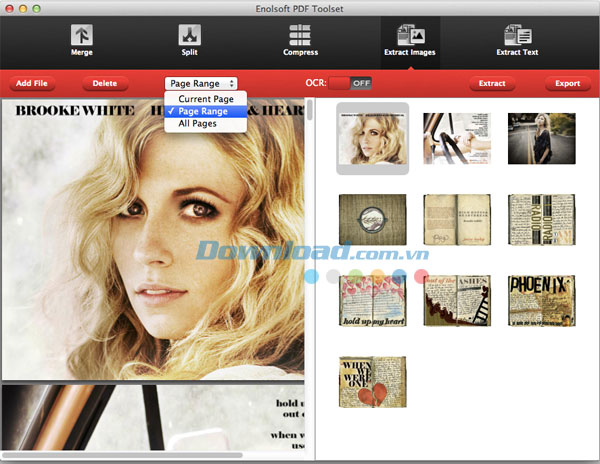
Task: Click the Delete button
Action: click(x=105, y=83)
